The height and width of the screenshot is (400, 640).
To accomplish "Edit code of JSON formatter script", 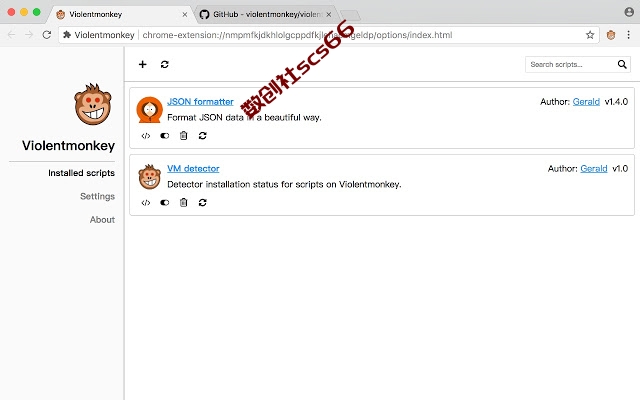I will [146, 136].
